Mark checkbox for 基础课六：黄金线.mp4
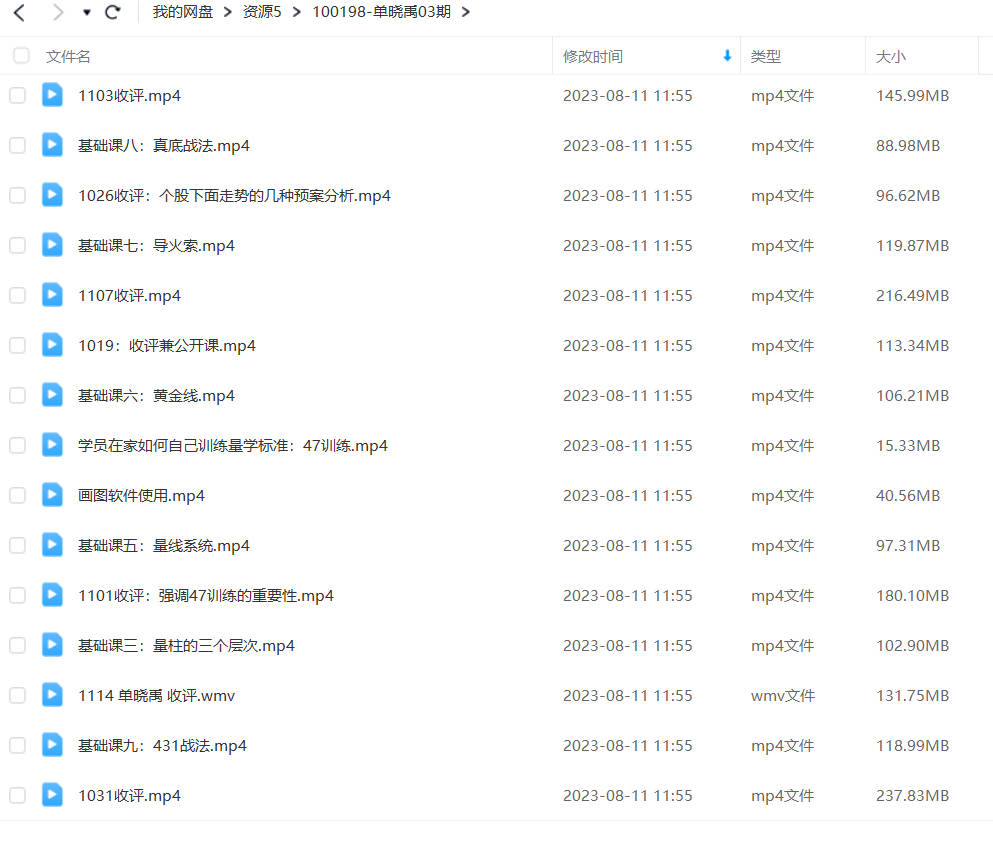 click(18, 395)
